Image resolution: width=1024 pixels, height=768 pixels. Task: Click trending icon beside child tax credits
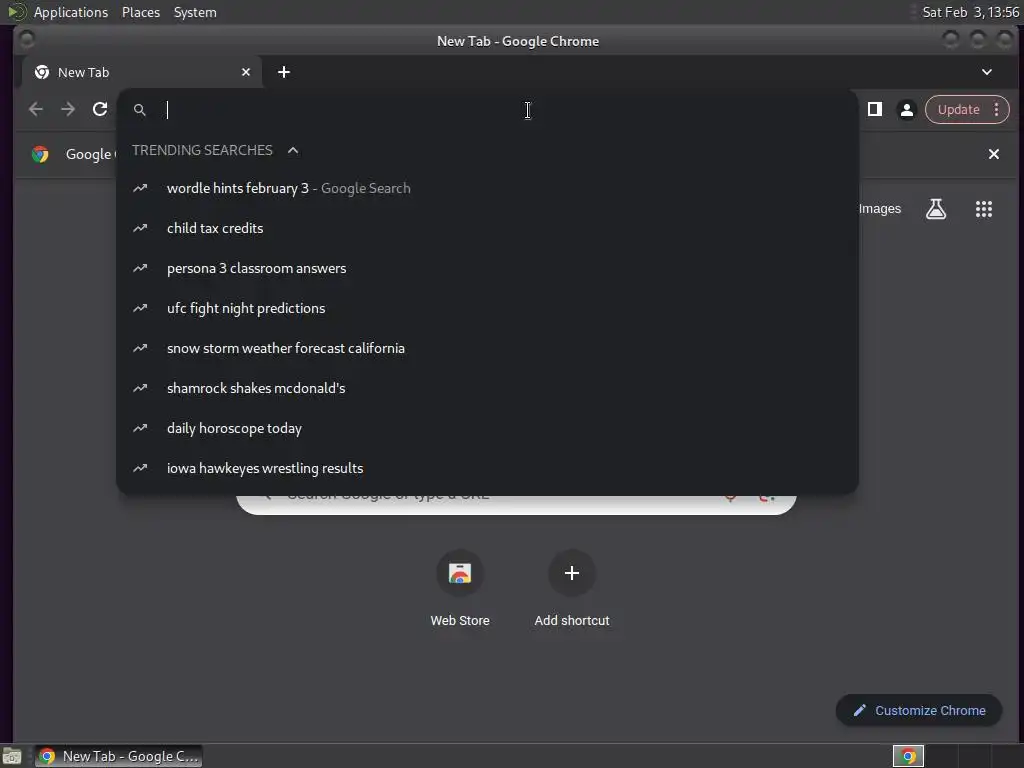click(x=140, y=228)
